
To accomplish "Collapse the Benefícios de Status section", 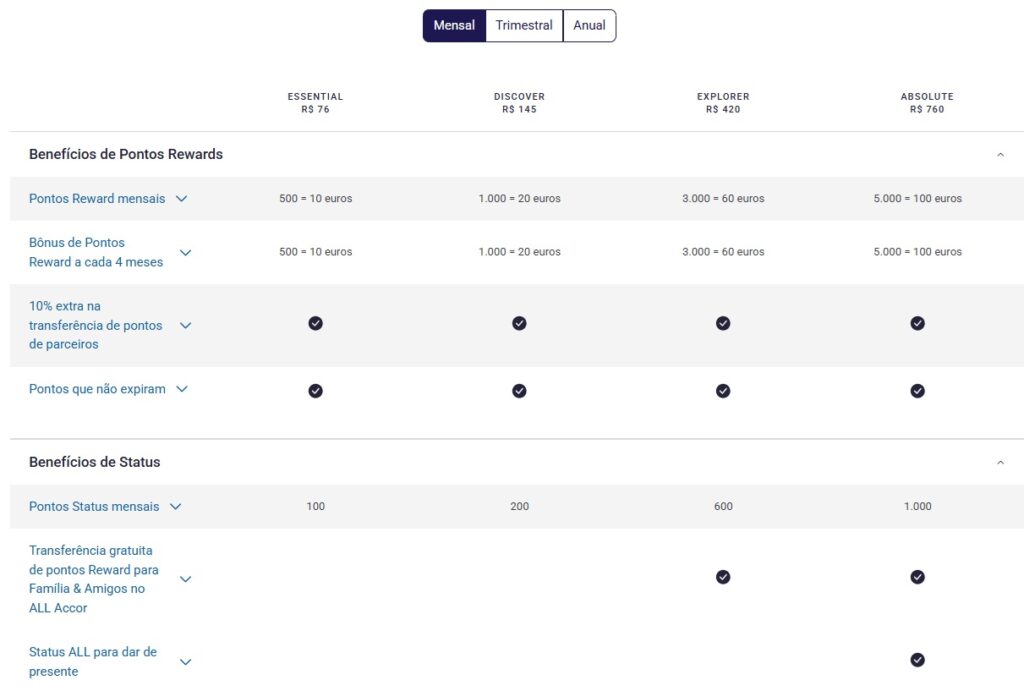I will 1000,462.
